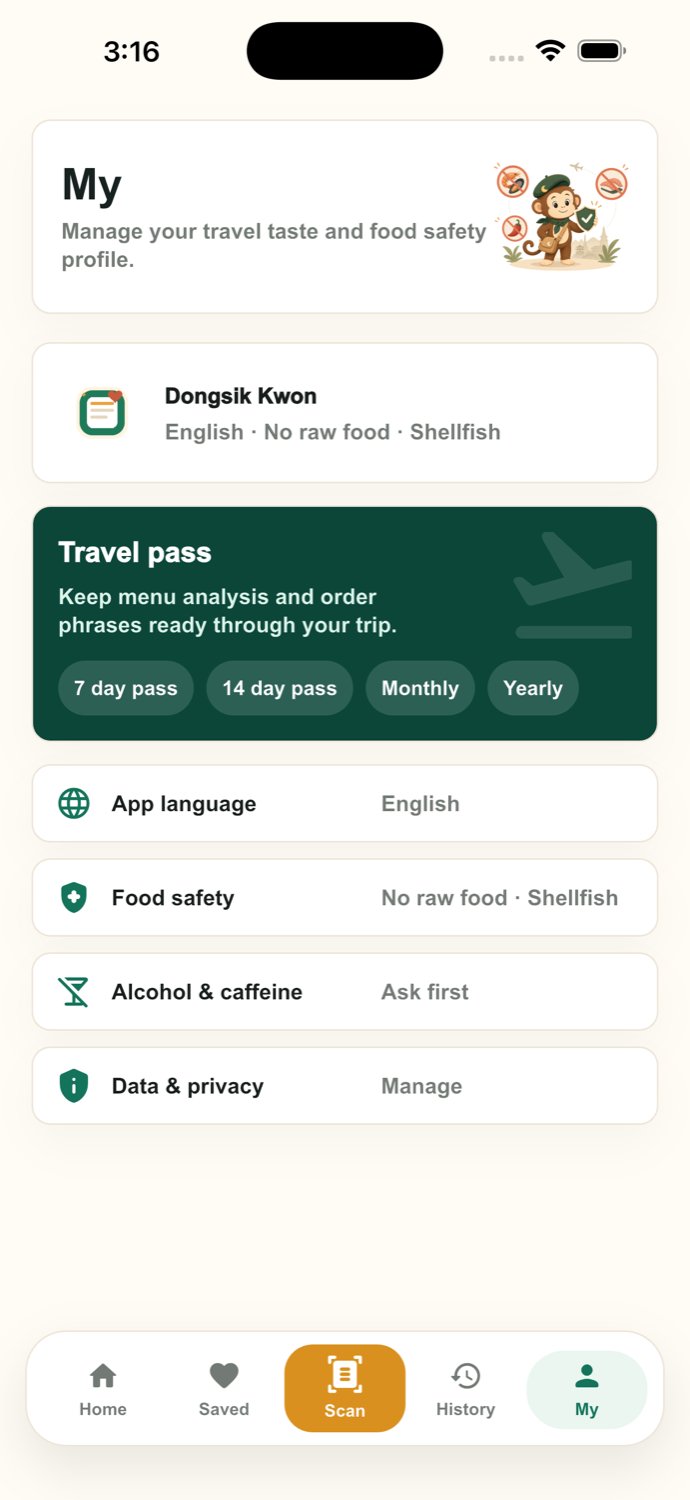Tap the crossed-out cocktail glass icon

coord(74,991)
